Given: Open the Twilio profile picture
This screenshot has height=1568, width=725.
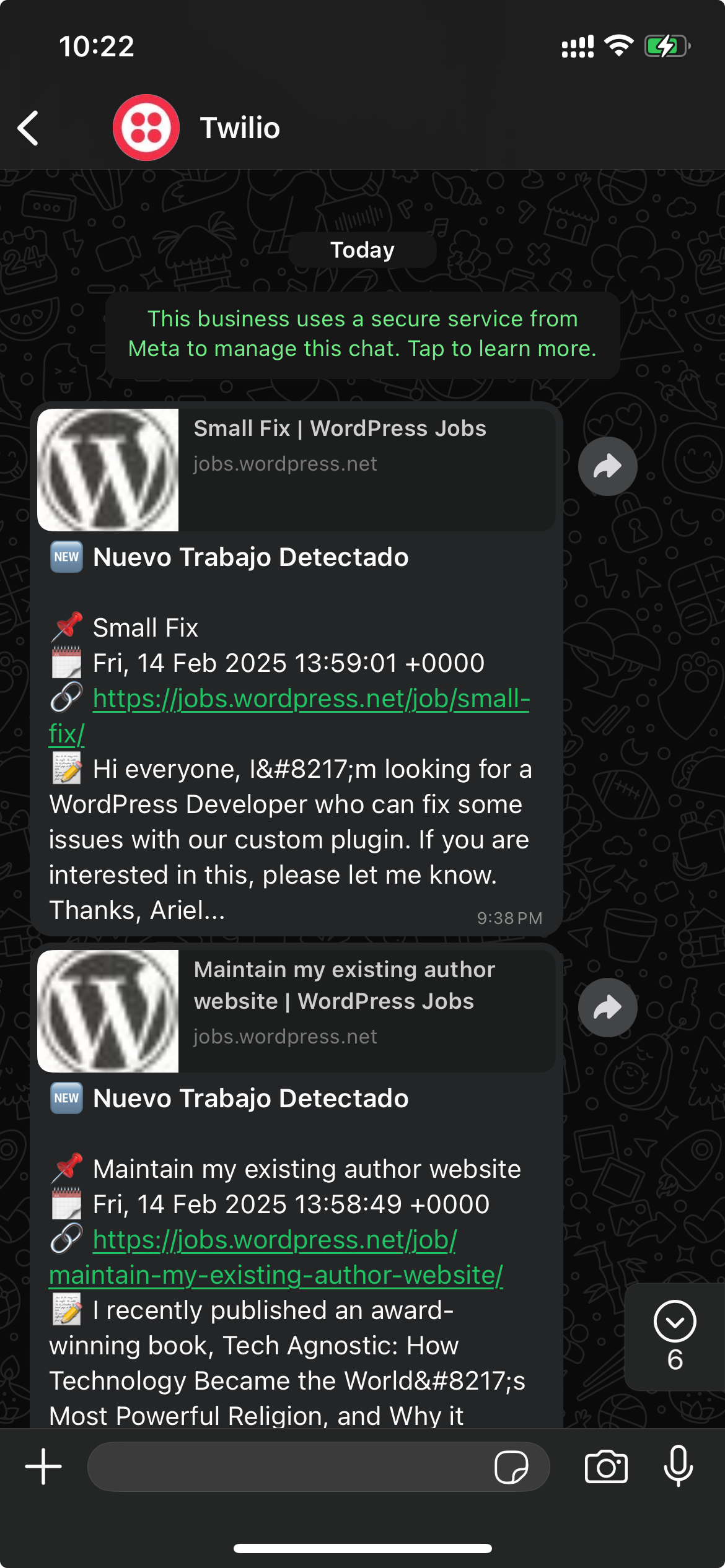Looking at the screenshot, I should (146, 128).
